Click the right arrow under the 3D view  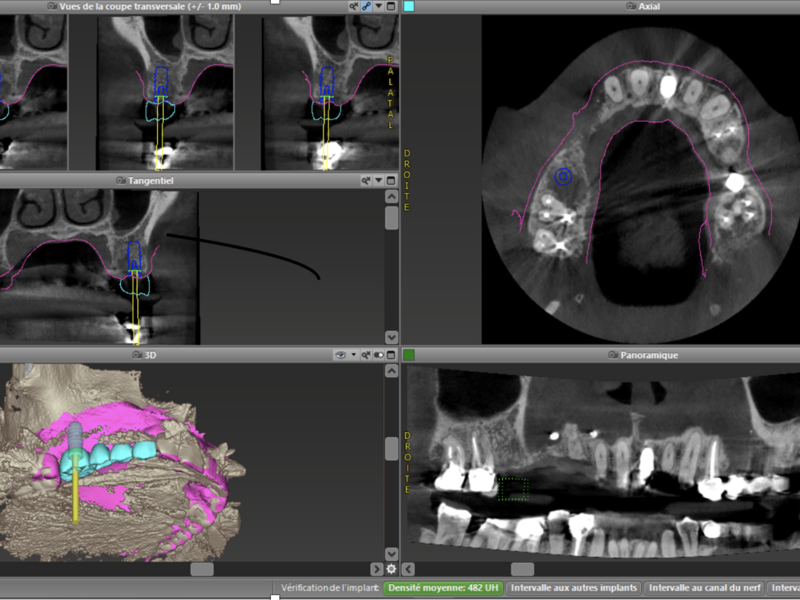377,569
